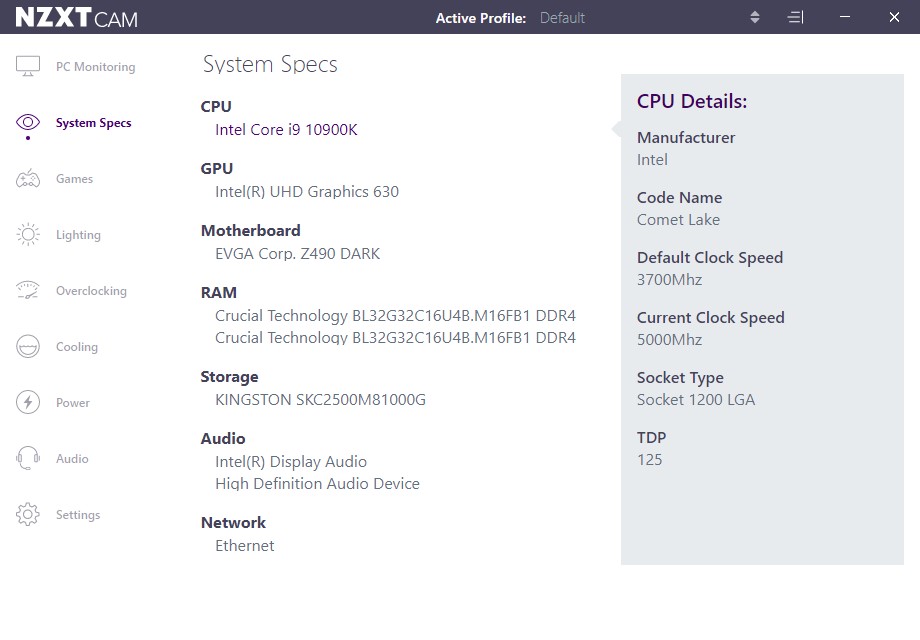920x640 pixels.
Task: Open the Default profile selector
Action: pyautogui.click(x=562, y=18)
